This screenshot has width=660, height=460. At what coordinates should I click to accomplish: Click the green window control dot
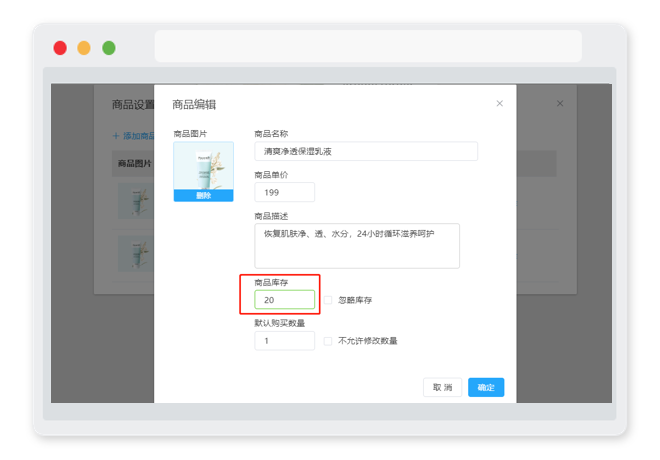[x=109, y=48]
